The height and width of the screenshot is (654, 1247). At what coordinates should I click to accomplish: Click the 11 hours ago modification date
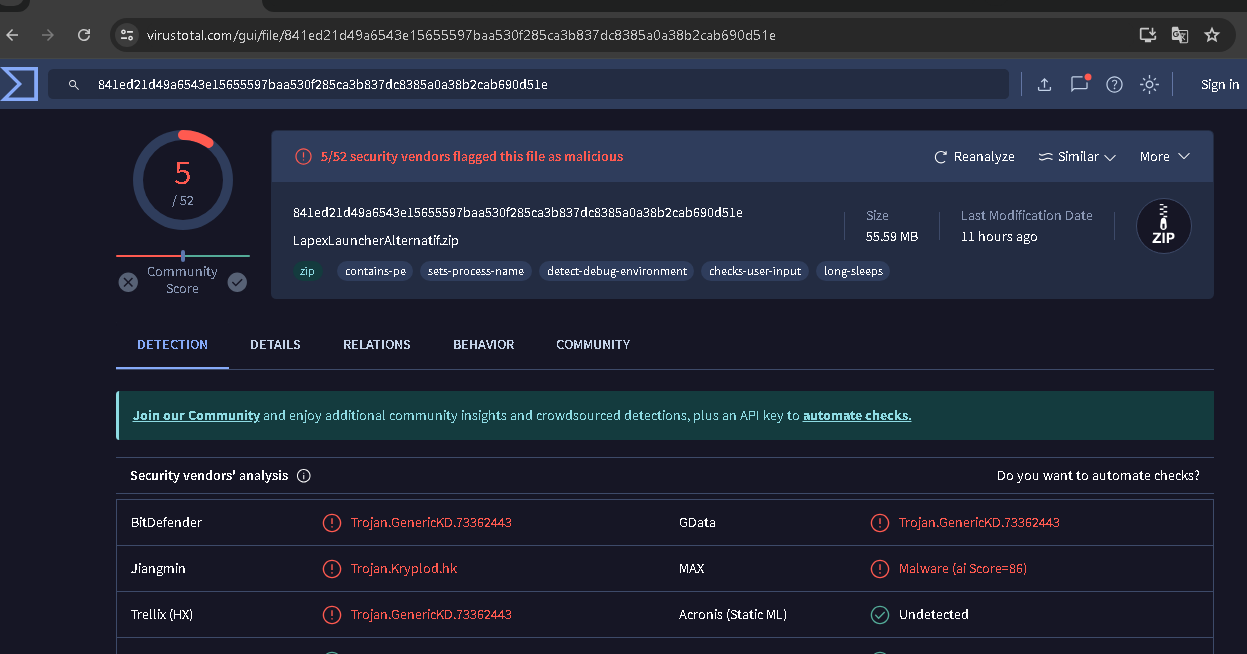(x=999, y=237)
